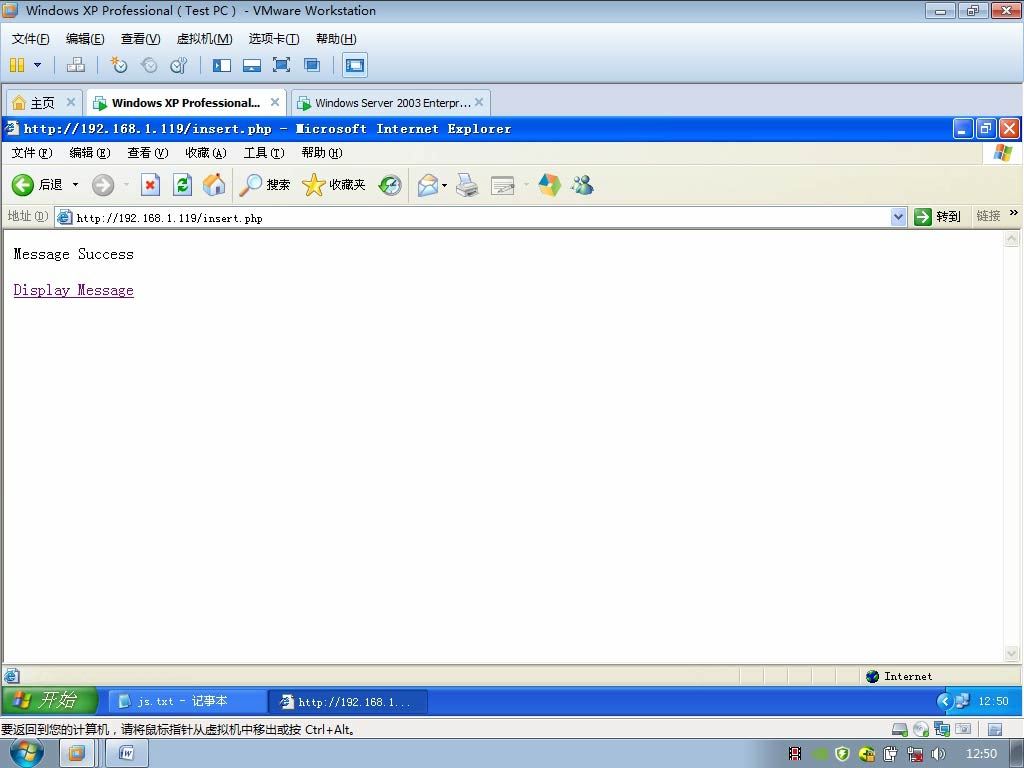Viewport: 1024px width, 768px height.
Task: Click the 搜索 search button
Action: pyautogui.click(x=264, y=185)
